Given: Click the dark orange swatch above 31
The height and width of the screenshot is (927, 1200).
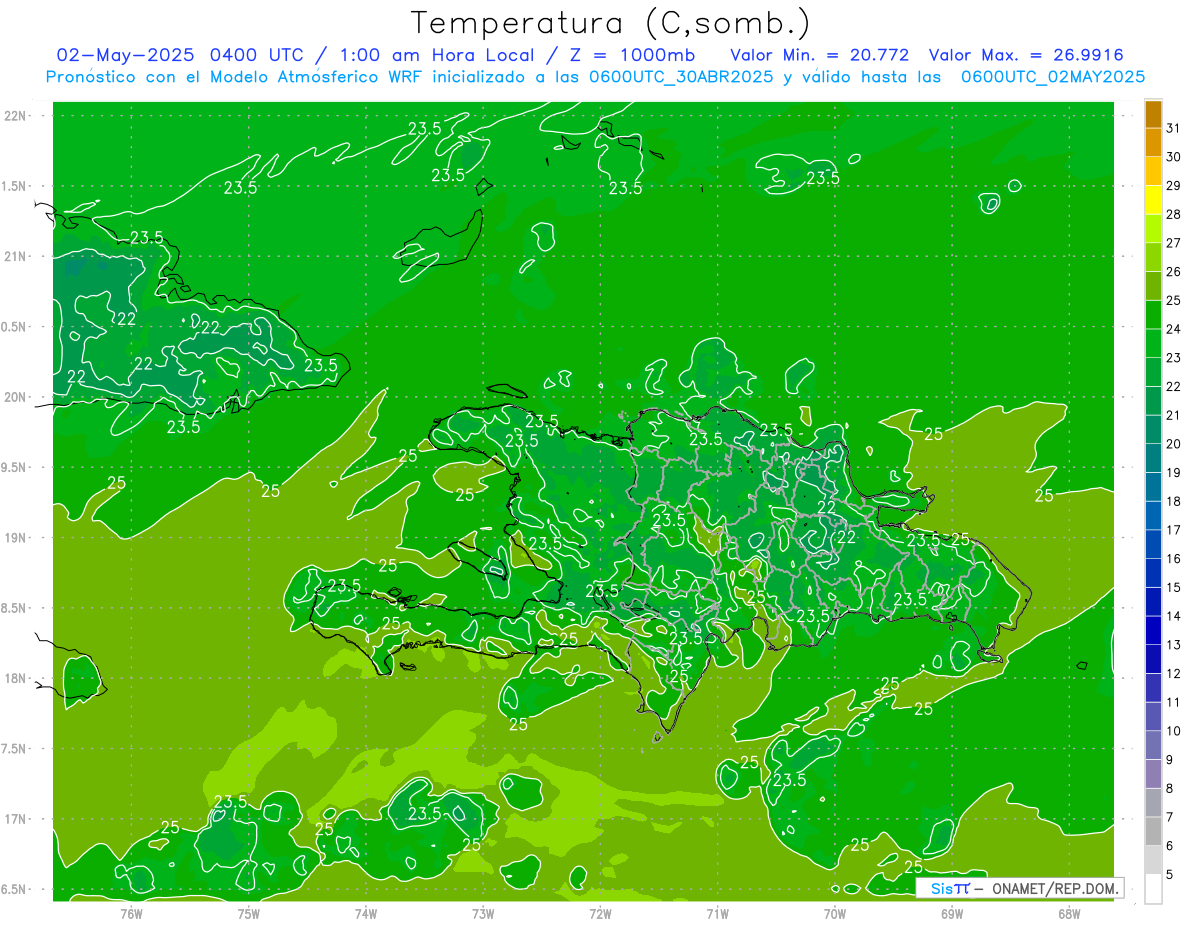Looking at the screenshot, I should 1154,114.
